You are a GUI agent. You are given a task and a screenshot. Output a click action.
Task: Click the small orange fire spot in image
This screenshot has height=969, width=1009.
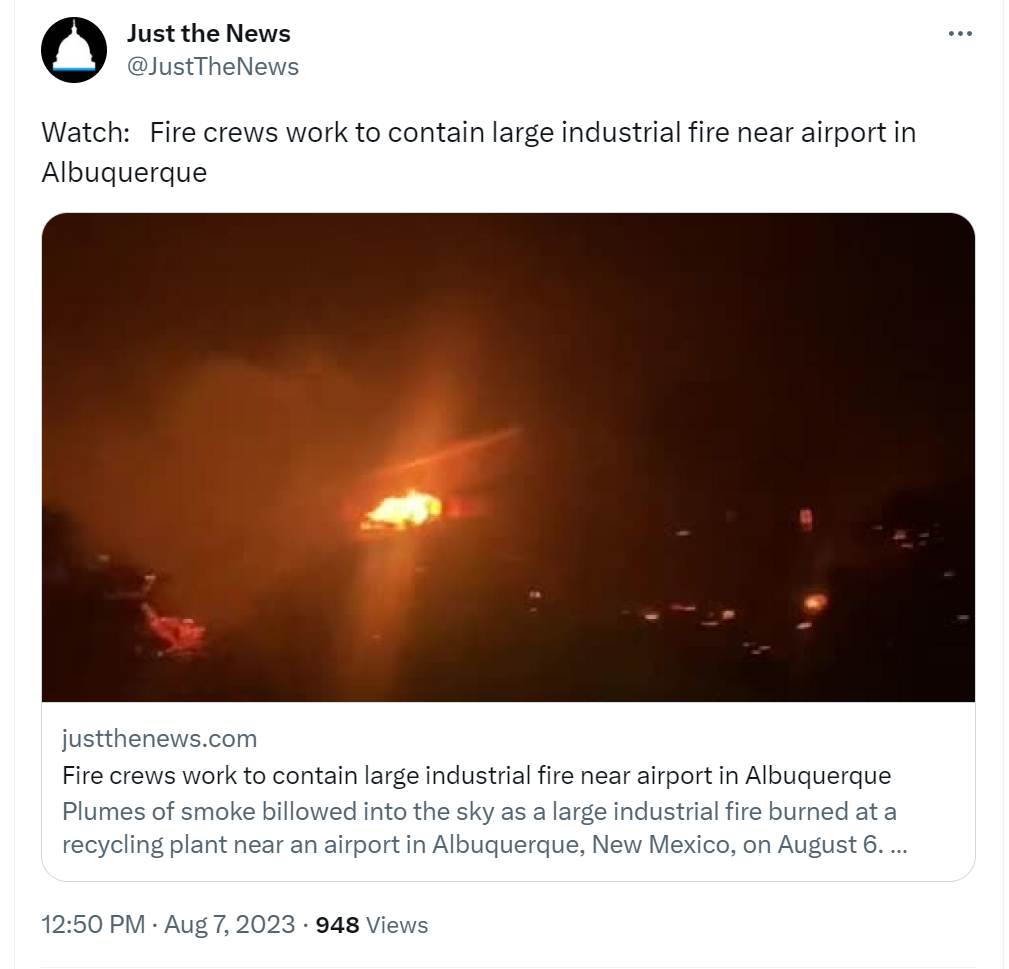(x=814, y=603)
